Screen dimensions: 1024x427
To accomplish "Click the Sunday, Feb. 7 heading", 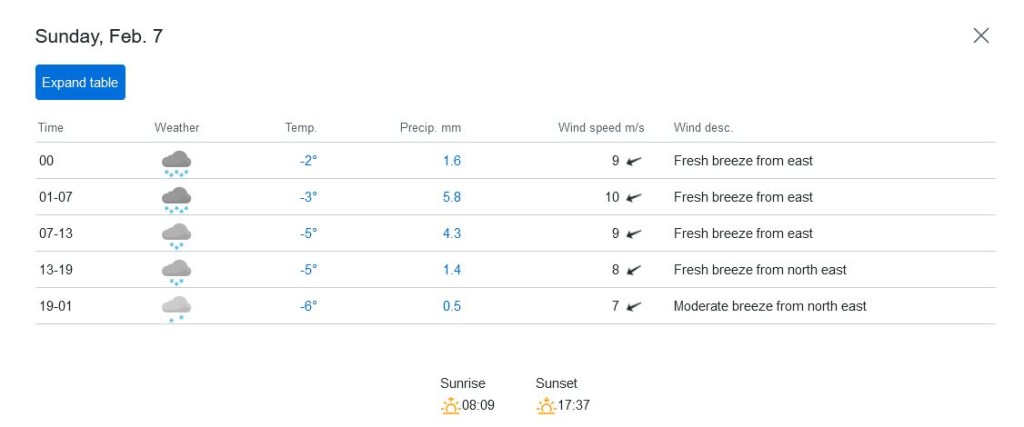I will tap(99, 36).
